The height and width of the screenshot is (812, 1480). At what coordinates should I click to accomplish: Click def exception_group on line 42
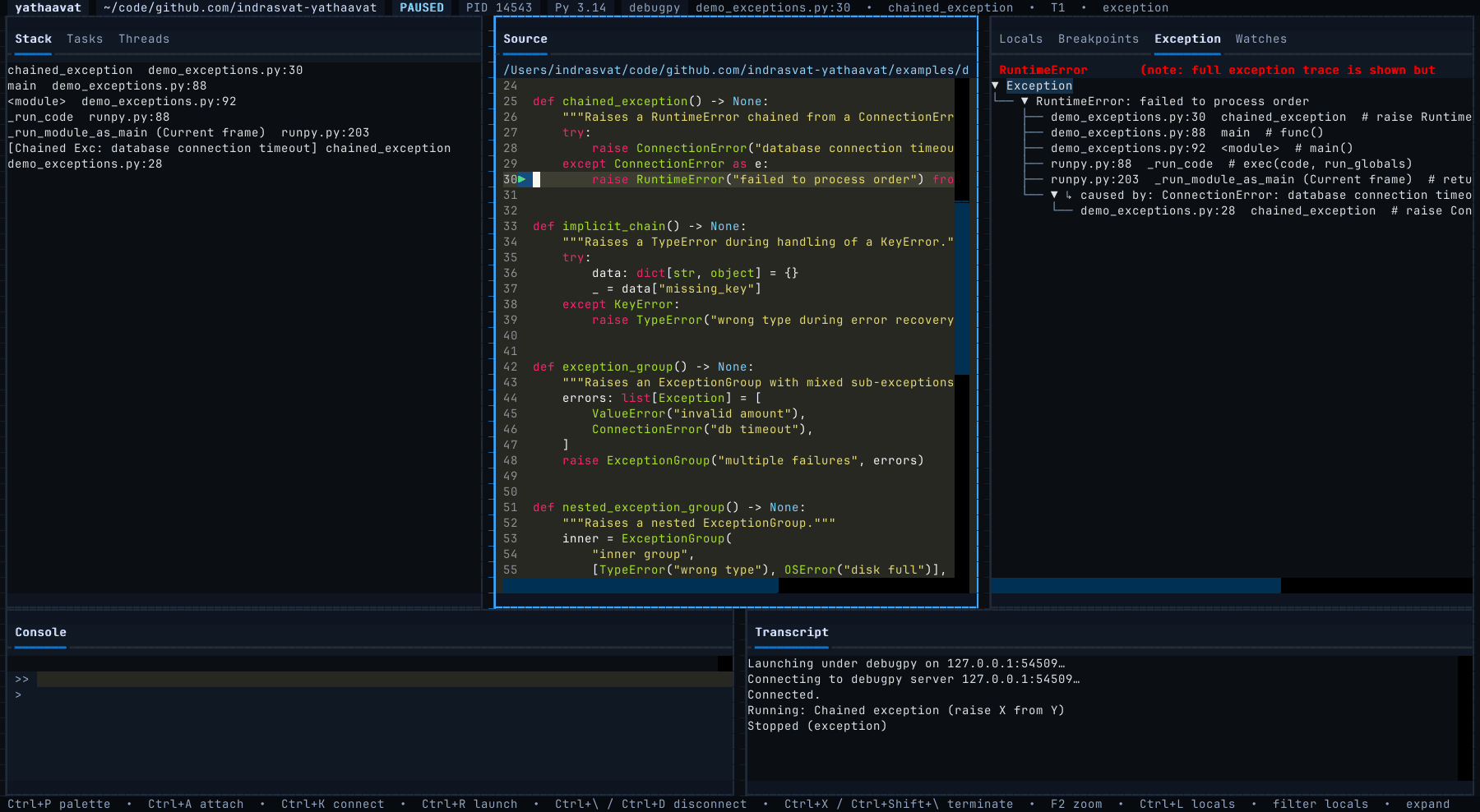point(643,367)
